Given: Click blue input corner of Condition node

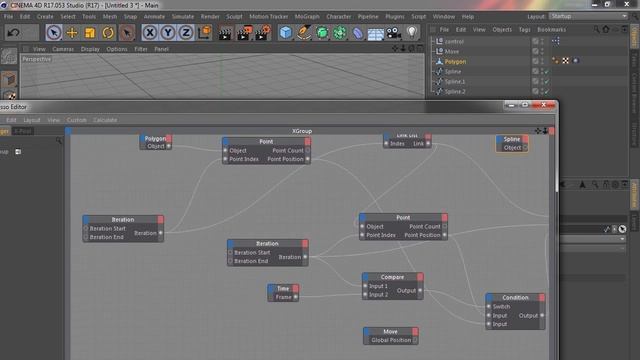Looking at the screenshot, I should [x=489, y=298].
